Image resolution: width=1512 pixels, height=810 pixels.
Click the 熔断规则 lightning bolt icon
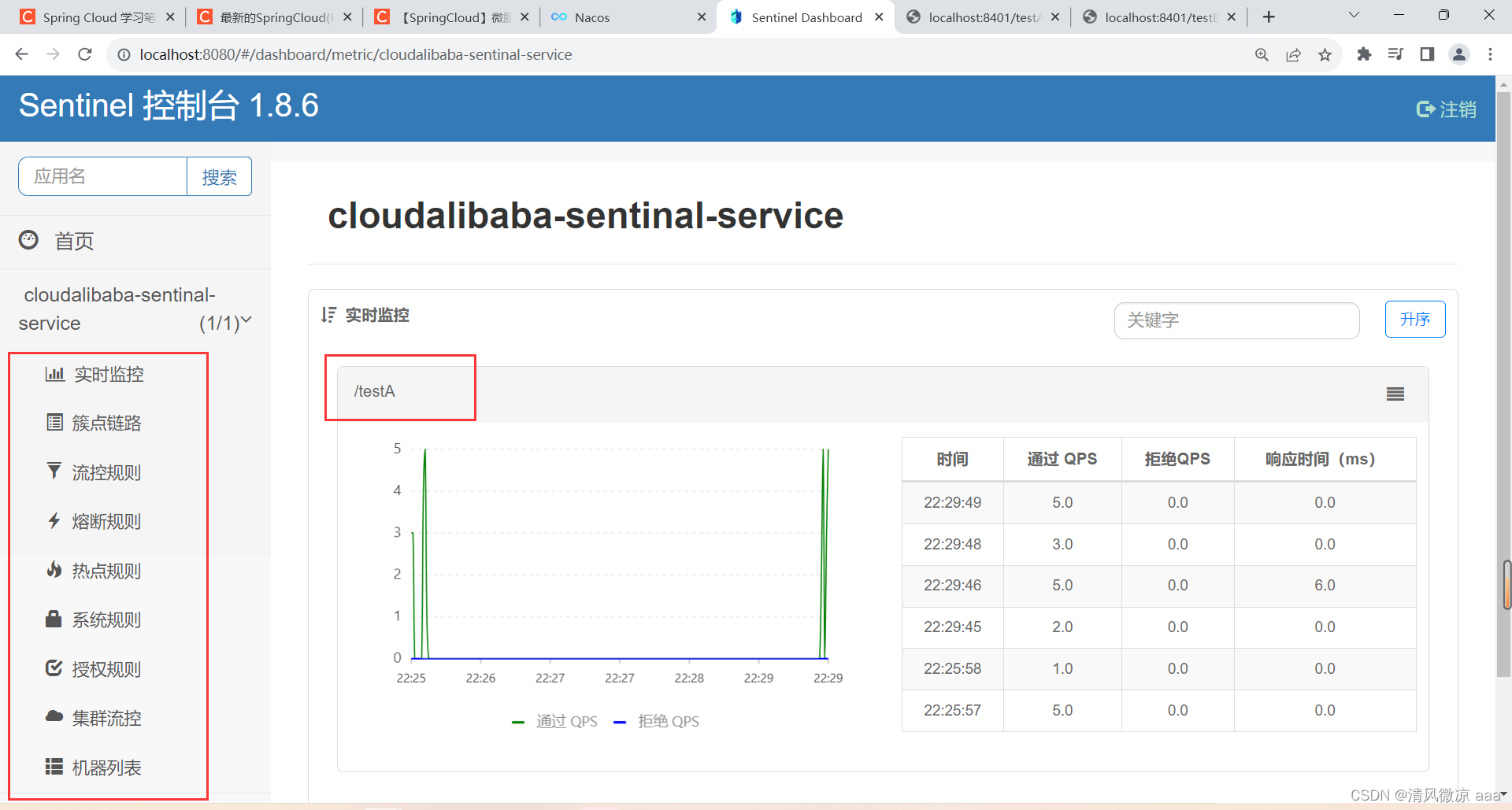(54, 520)
